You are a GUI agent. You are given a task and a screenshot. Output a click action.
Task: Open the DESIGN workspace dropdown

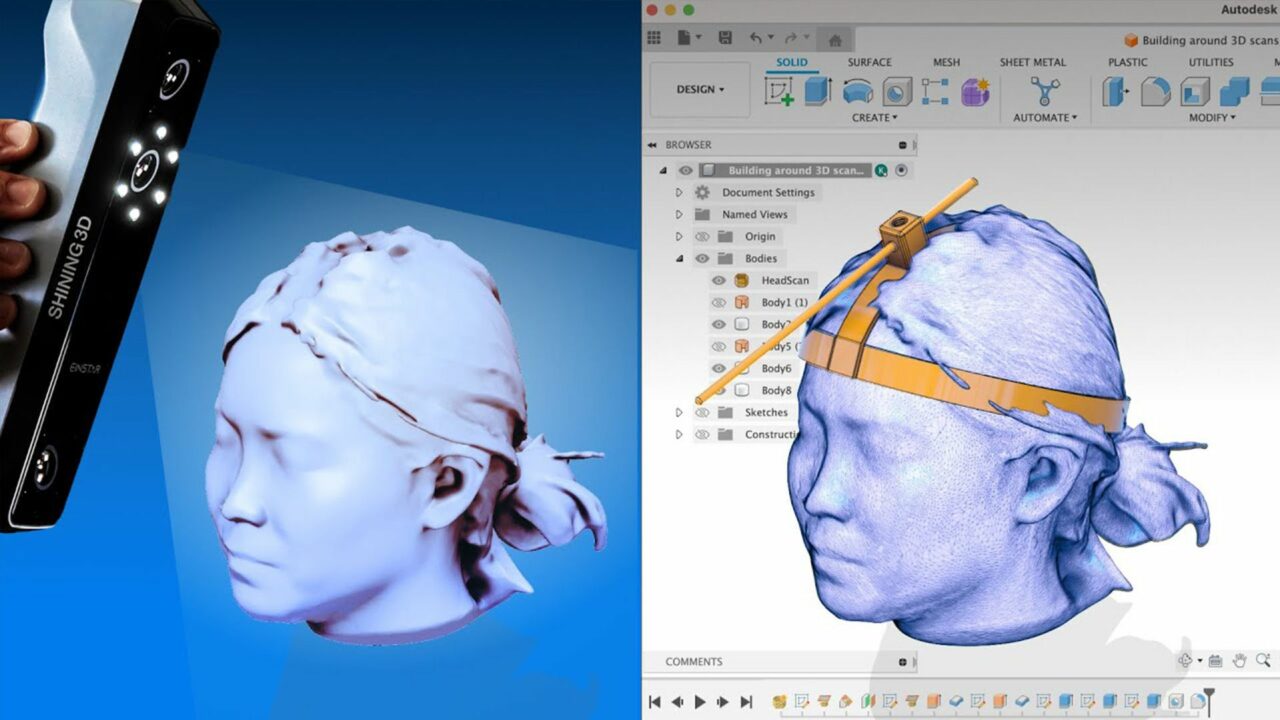click(x=698, y=90)
